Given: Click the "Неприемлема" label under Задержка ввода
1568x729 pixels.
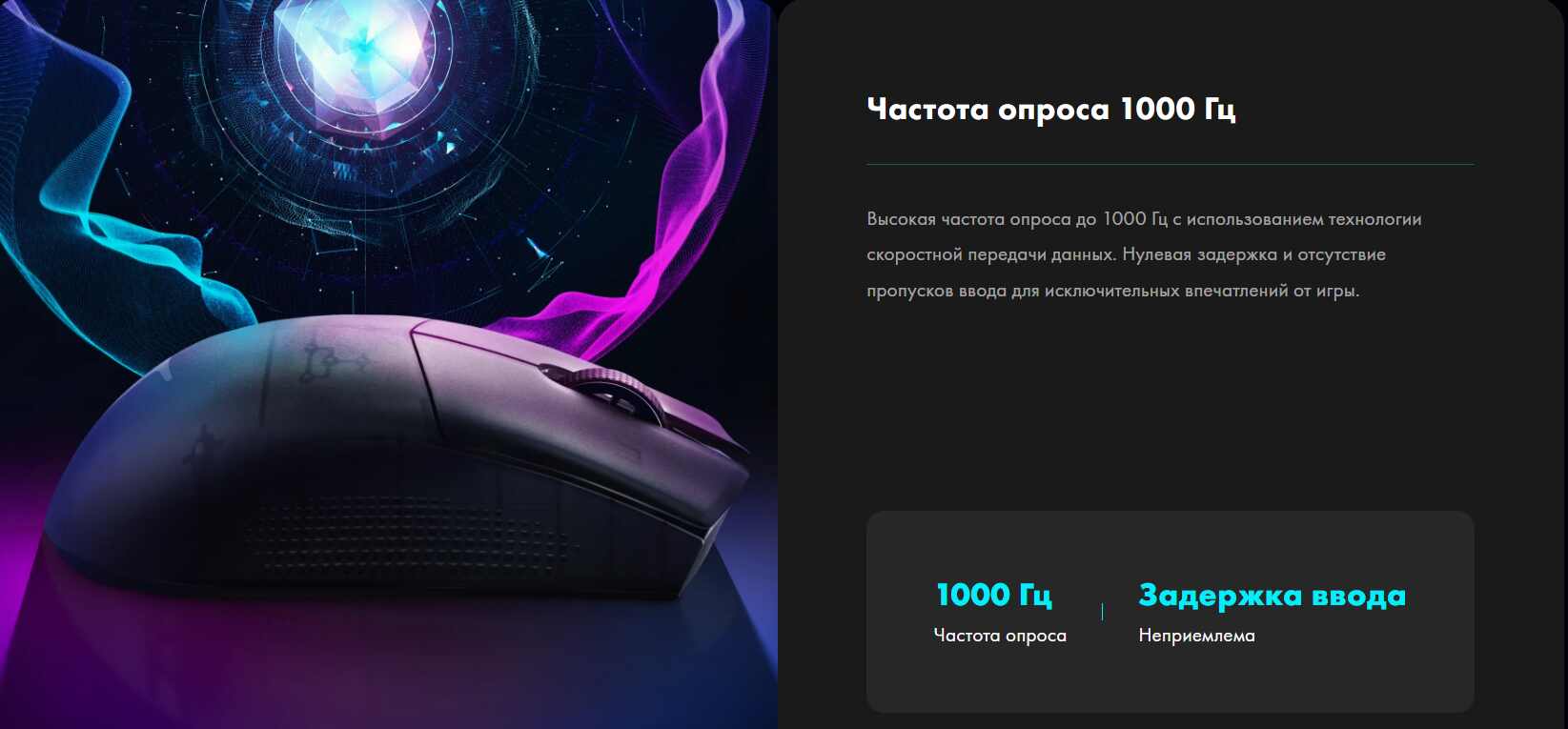Looking at the screenshot, I should coord(1196,636).
